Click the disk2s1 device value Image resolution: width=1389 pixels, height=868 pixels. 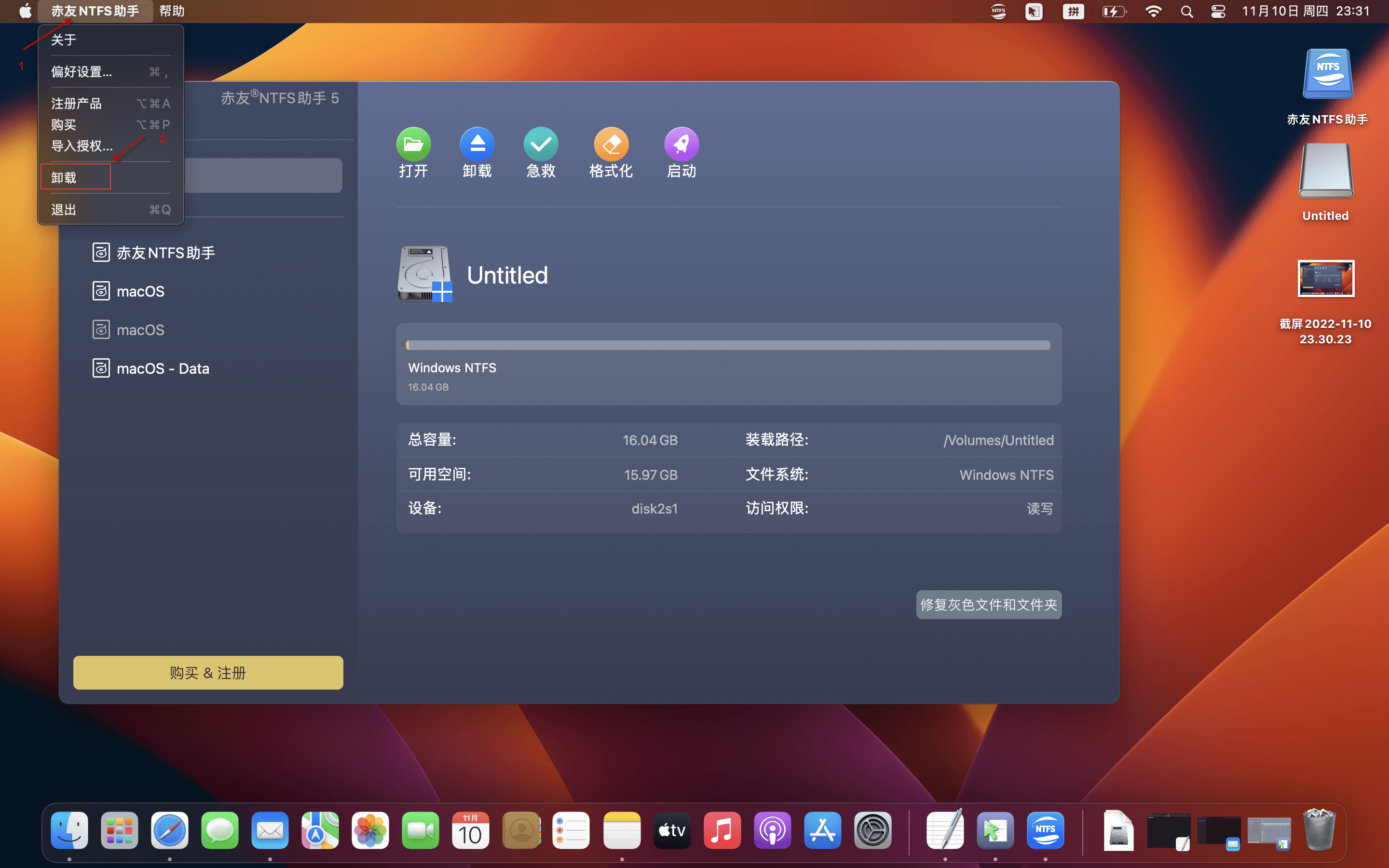(654, 509)
